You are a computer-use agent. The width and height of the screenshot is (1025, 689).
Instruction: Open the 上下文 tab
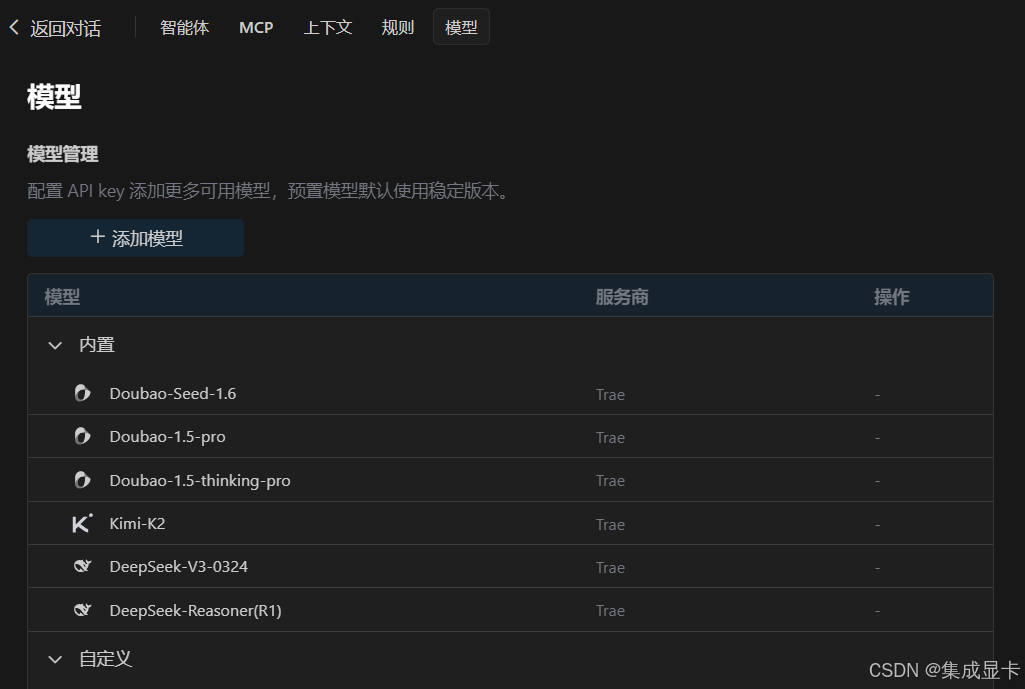click(x=328, y=27)
